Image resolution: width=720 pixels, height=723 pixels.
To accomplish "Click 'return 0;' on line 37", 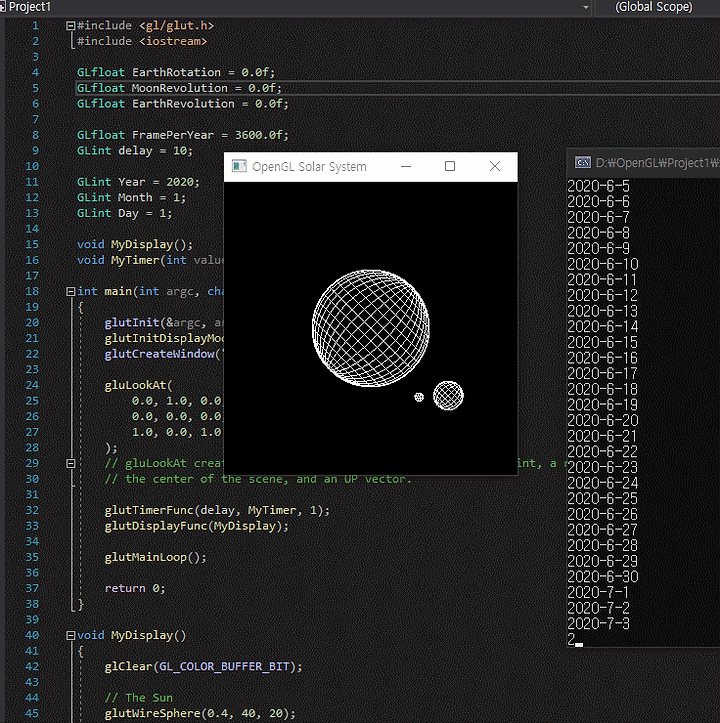I will (135, 589).
